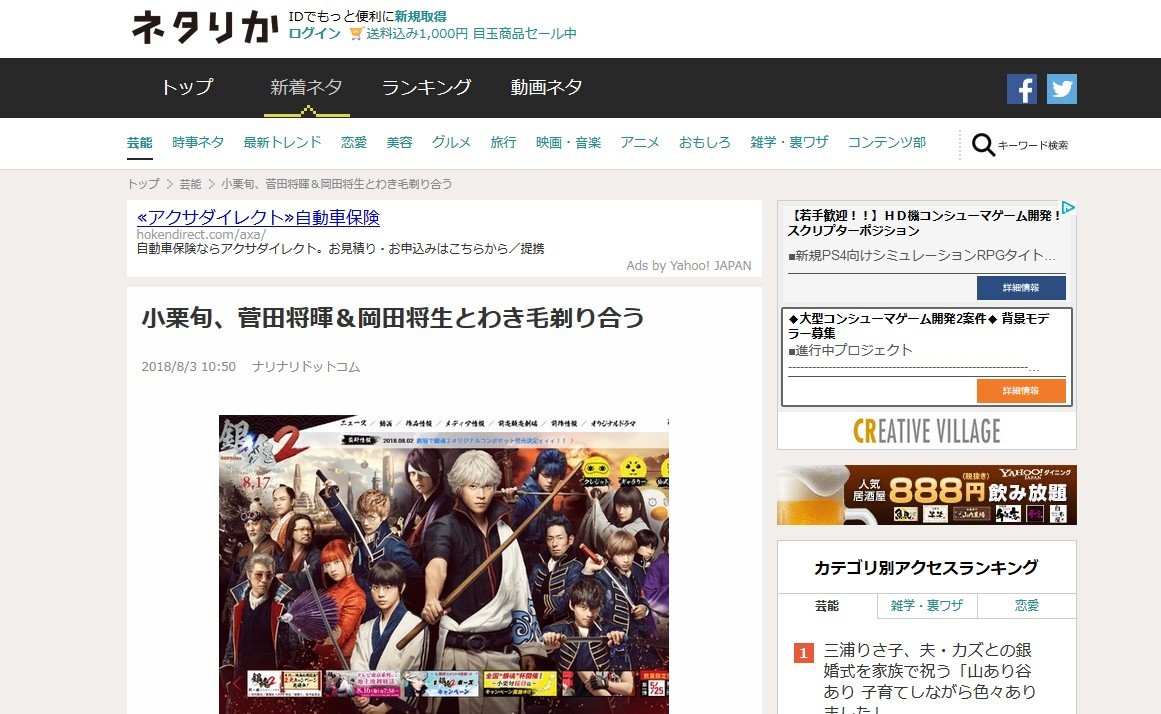
Task: Click the ナリナリドットコム source name
Action: [x=306, y=367]
